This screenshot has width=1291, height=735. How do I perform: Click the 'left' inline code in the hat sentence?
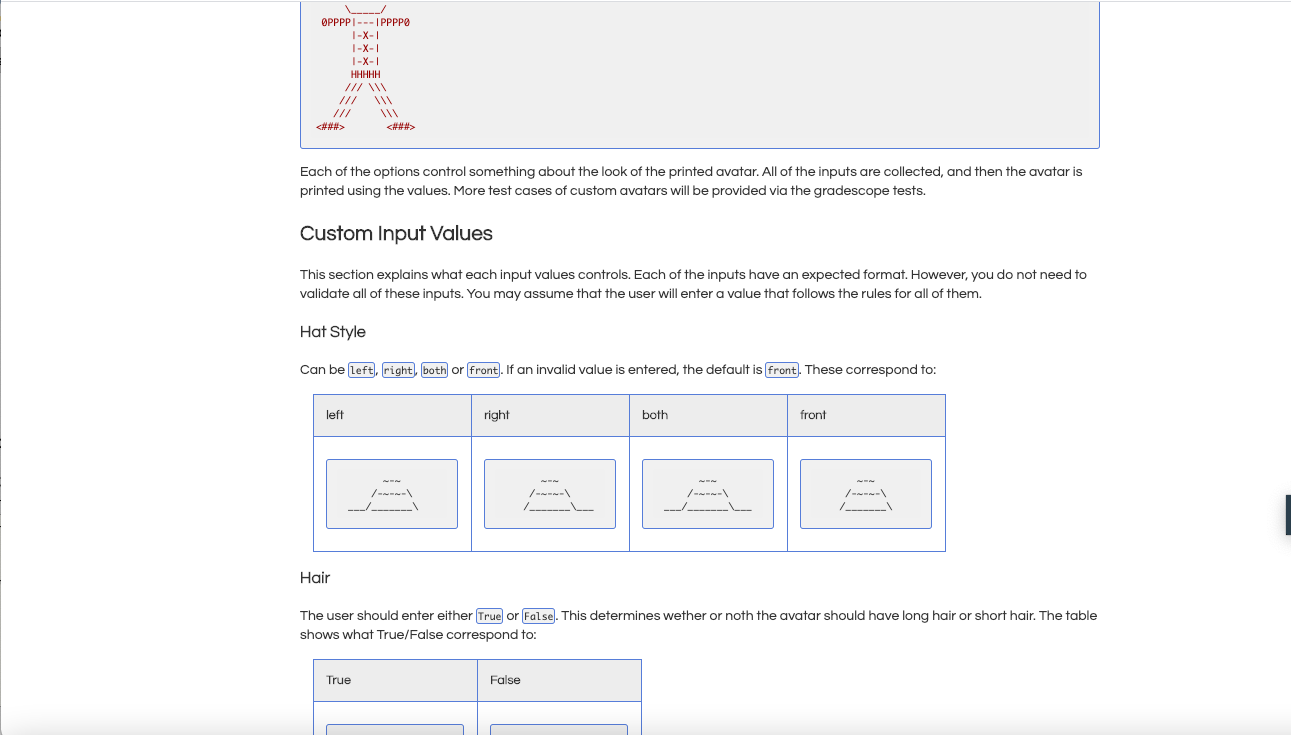pyautogui.click(x=361, y=370)
